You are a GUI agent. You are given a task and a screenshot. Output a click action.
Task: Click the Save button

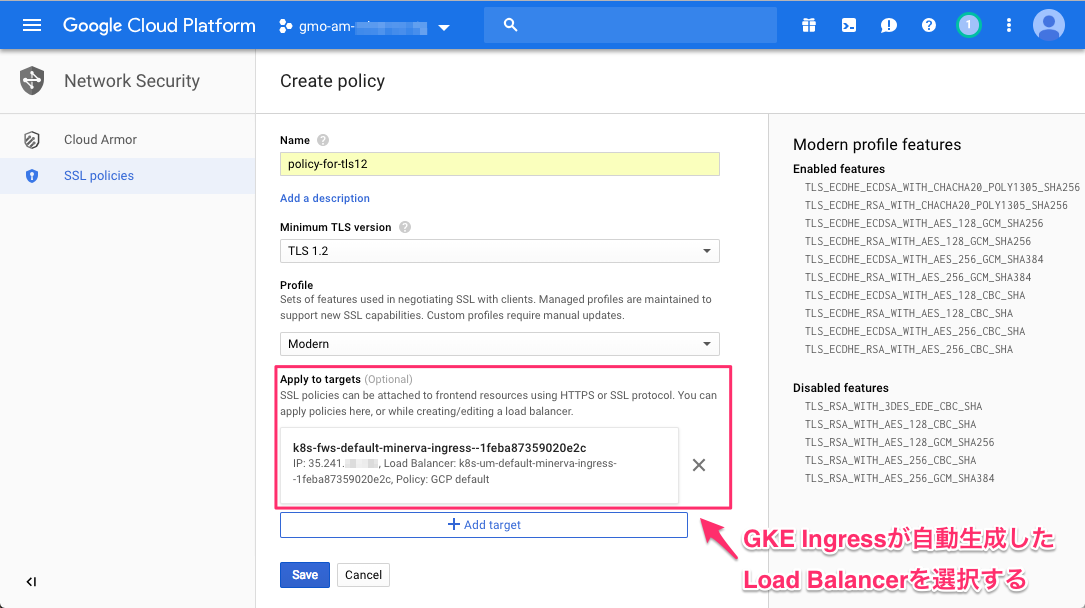point(305,575)
